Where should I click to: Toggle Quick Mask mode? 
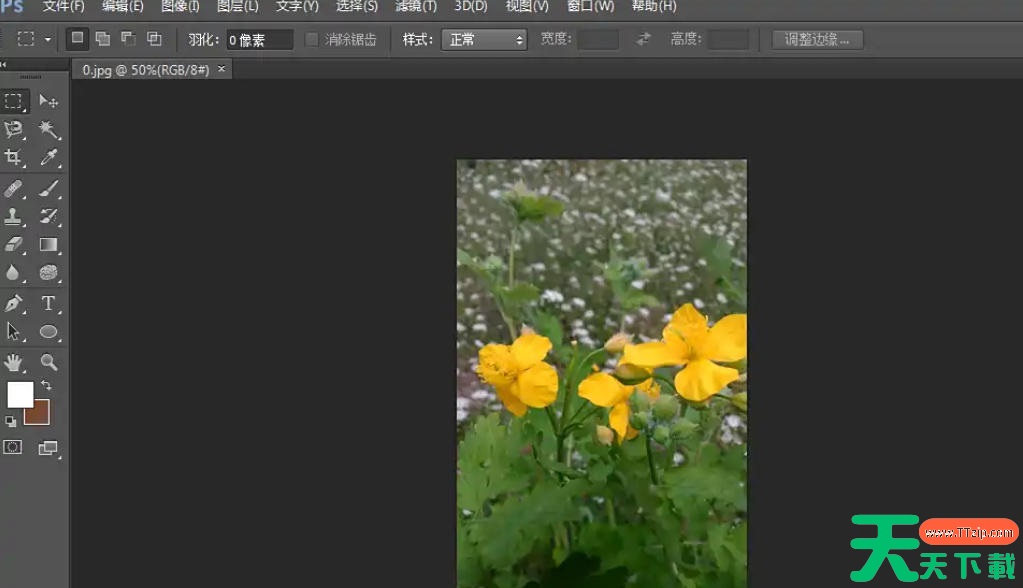[13, 448]
